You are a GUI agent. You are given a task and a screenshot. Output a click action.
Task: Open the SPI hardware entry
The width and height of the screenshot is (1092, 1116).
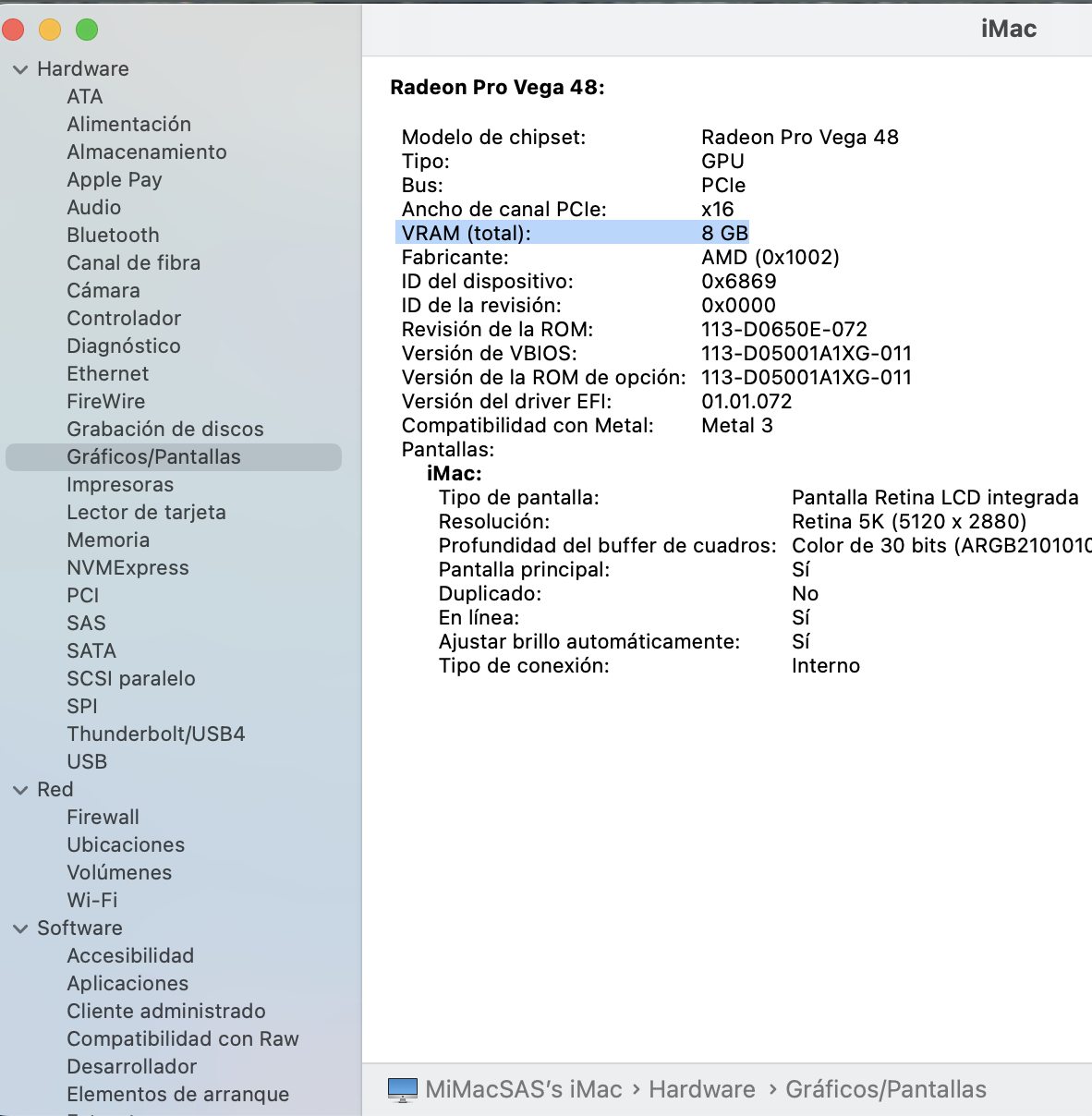click(x=82, y=706)
